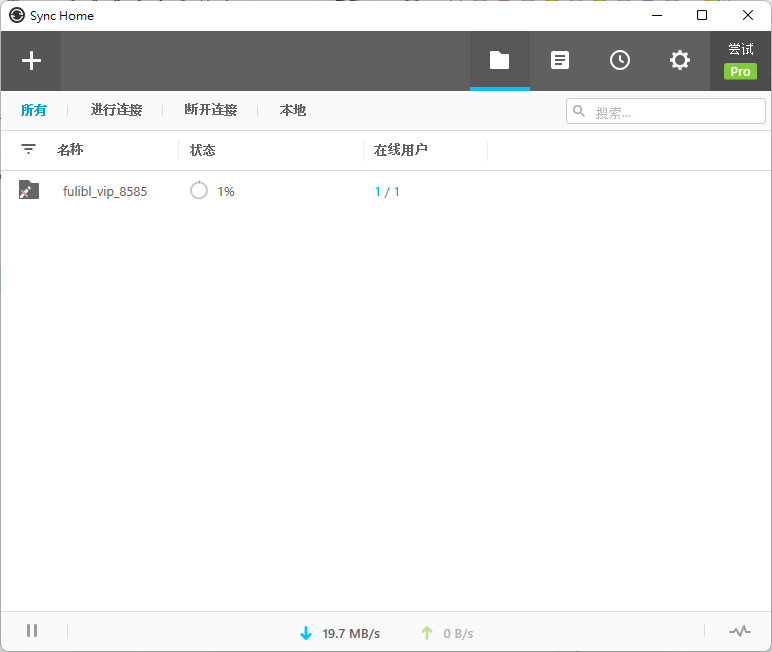Open the History clock icon

[x=620, y=61]
